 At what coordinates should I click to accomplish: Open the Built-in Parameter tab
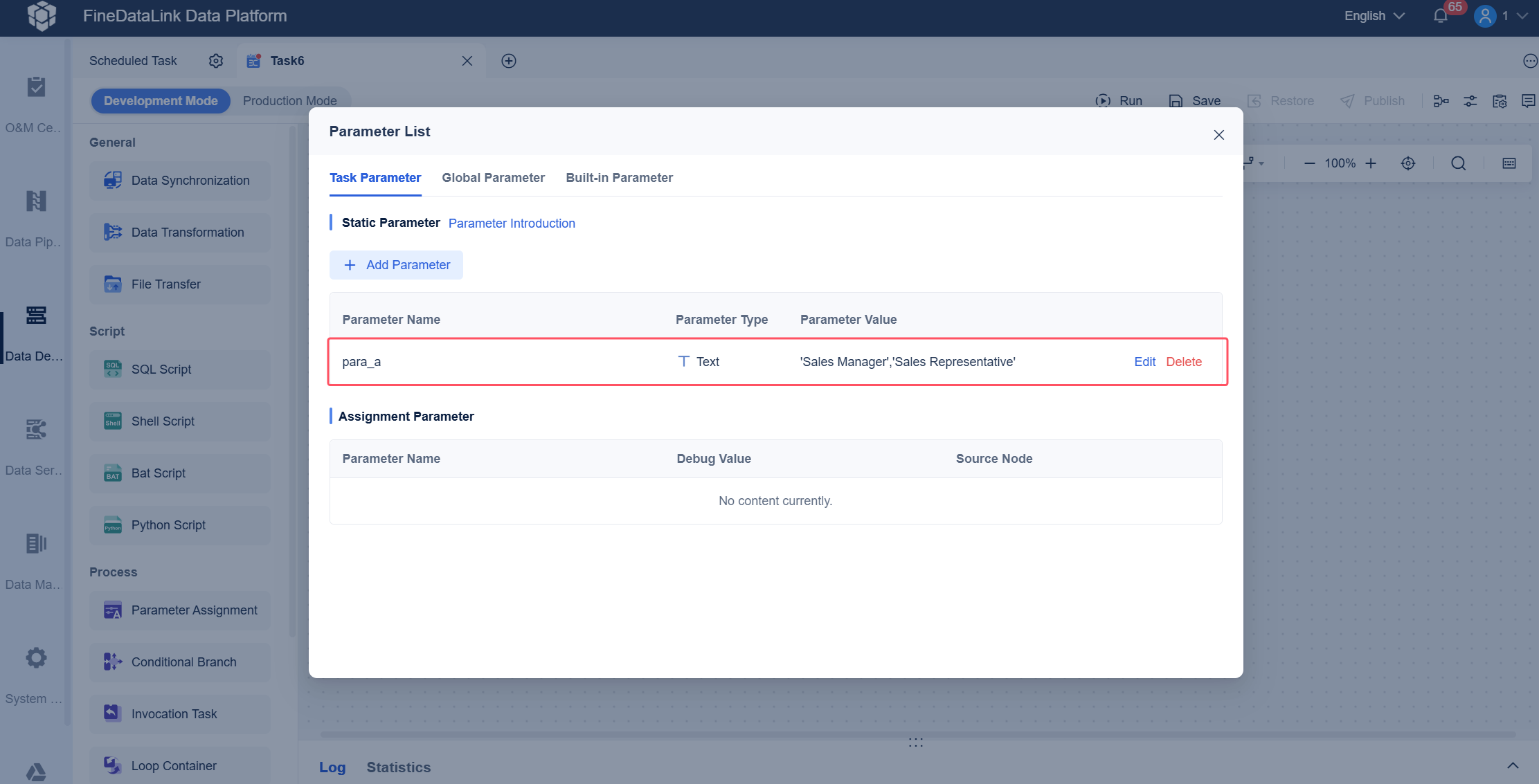(x=619, y=178)
